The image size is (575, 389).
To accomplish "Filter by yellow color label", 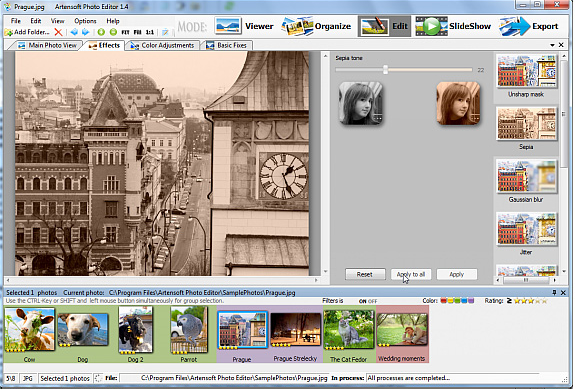I will [450, 301].
